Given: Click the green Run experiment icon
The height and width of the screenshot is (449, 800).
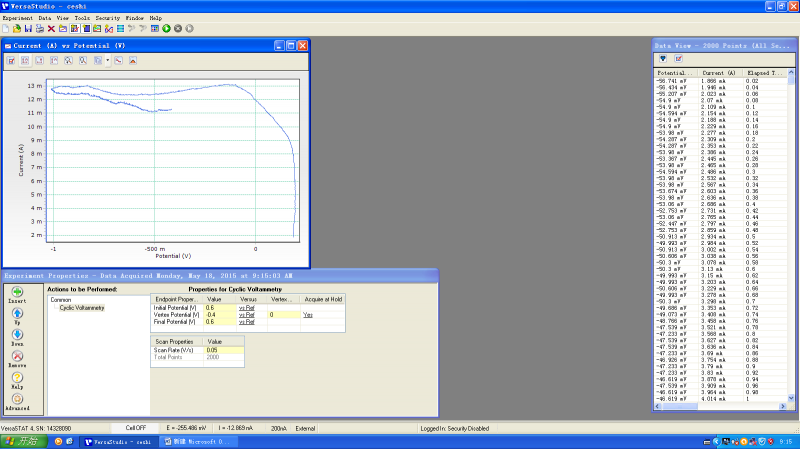Looking at the screenshot, I should coord(166,28).
